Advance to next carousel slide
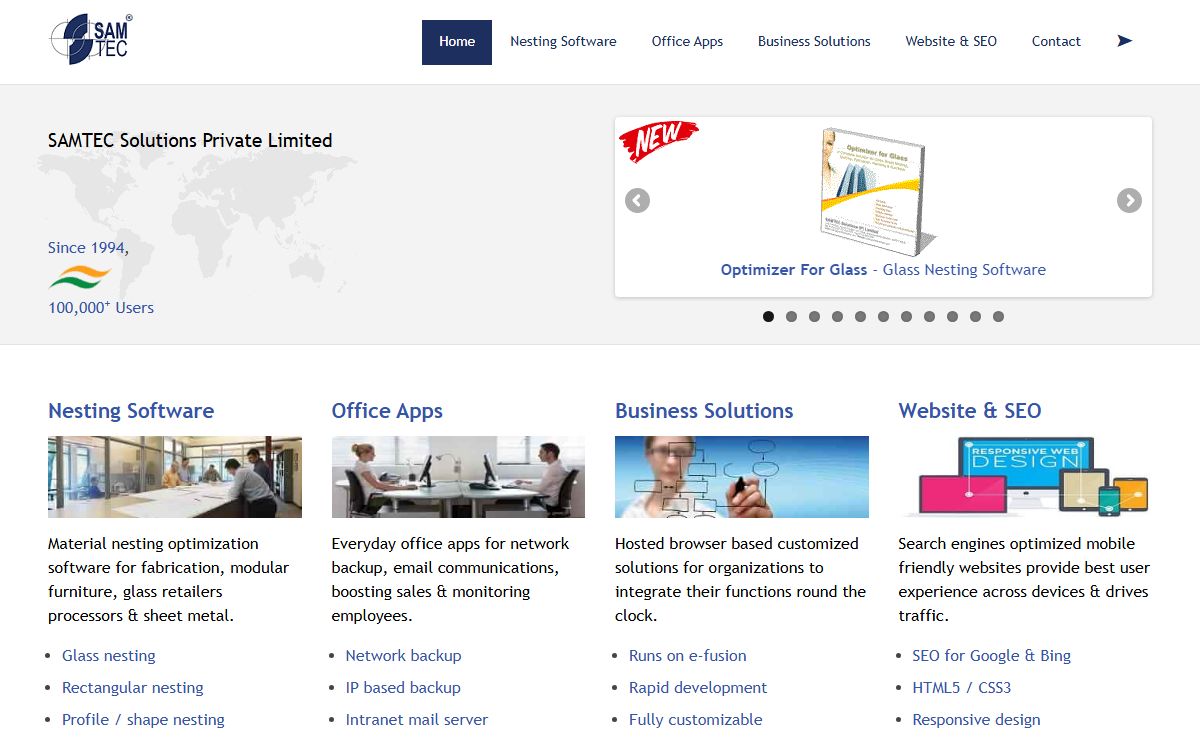Viewport: 1200px width, 740px height. pos(1129,200)
